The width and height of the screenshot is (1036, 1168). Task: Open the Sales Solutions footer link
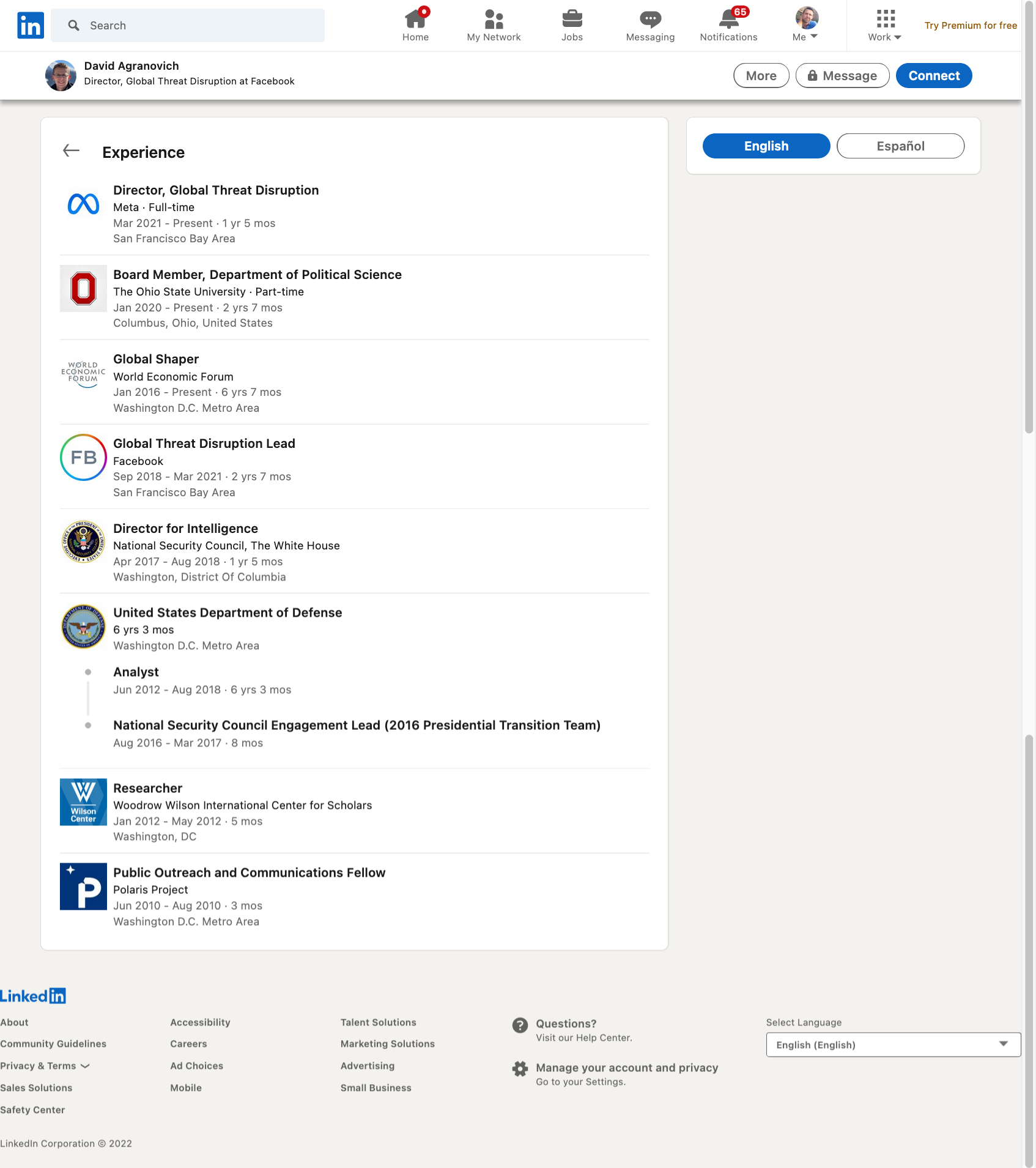(36, 1088)
